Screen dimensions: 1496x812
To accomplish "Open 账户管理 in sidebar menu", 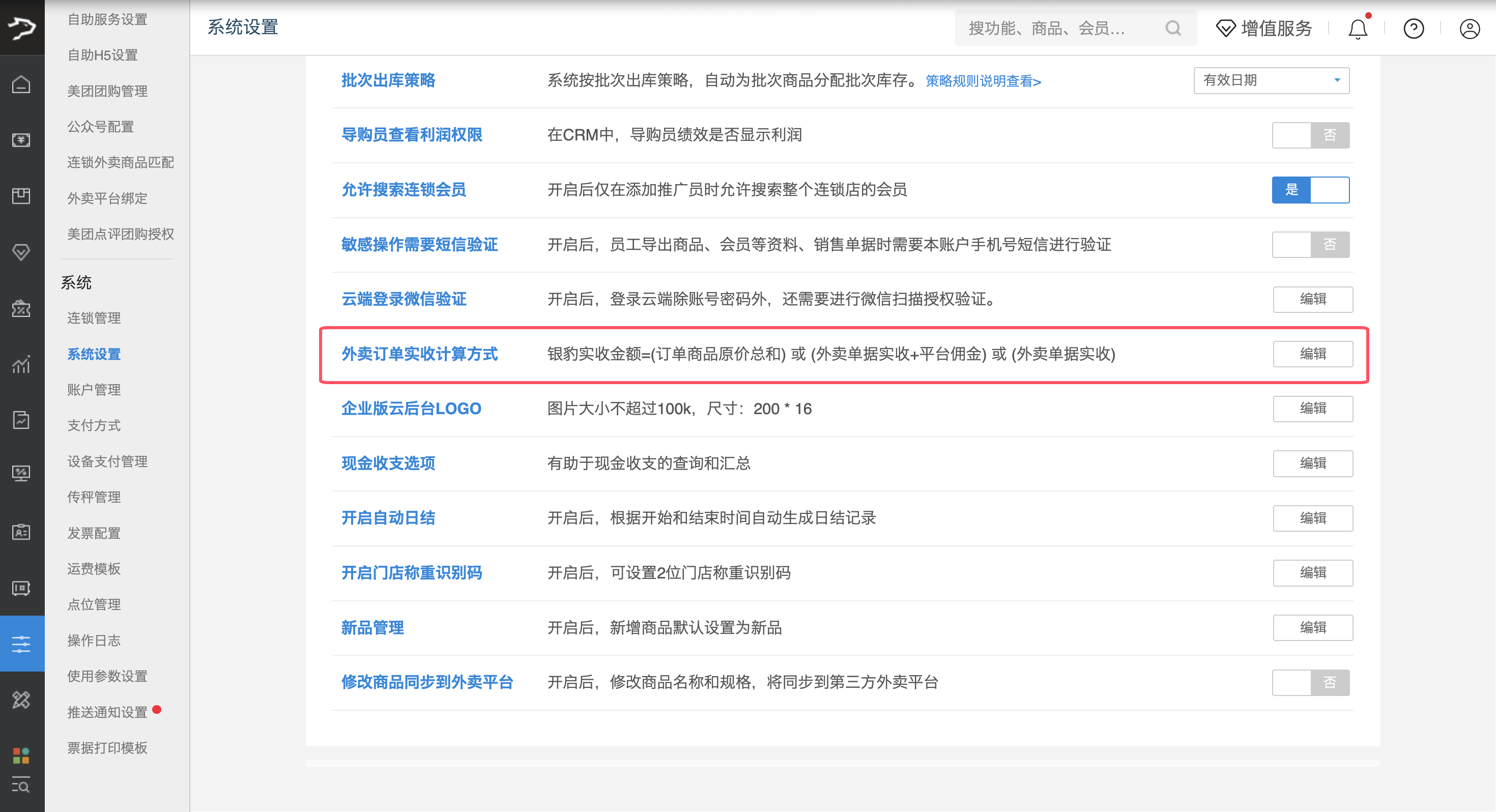I will click(x=94, y=390).
